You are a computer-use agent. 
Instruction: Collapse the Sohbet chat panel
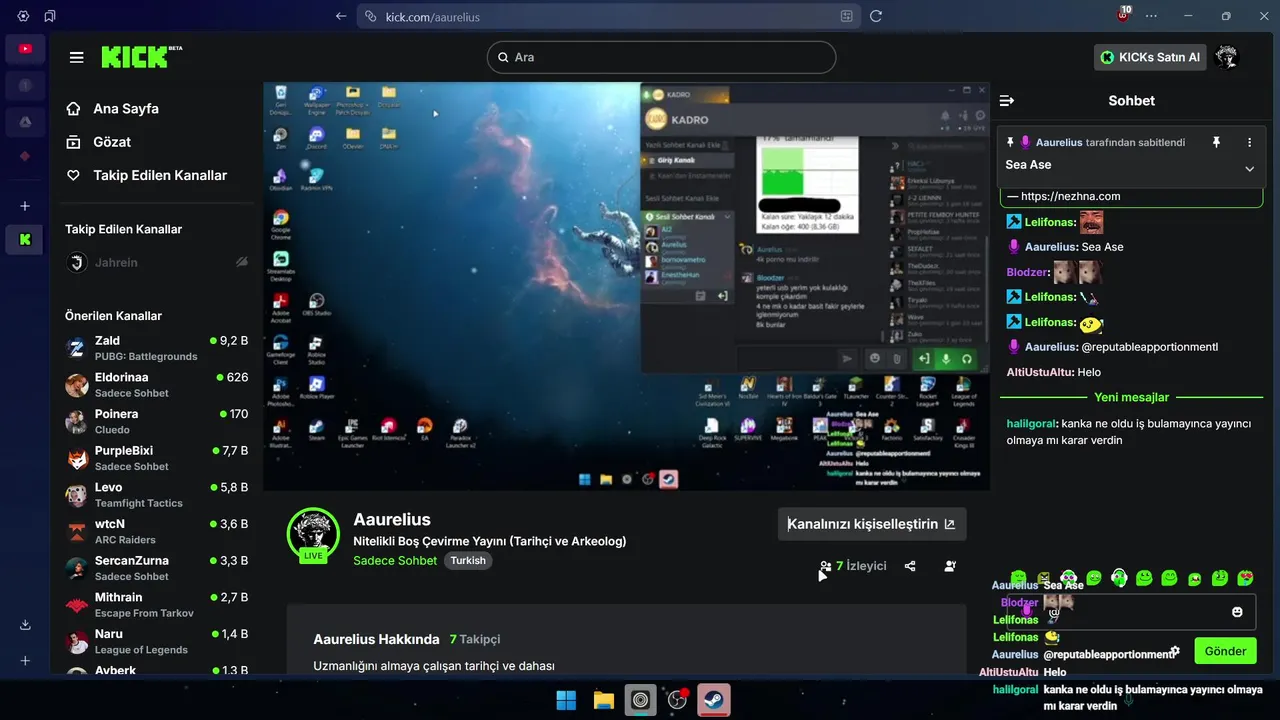point(1007,101)
